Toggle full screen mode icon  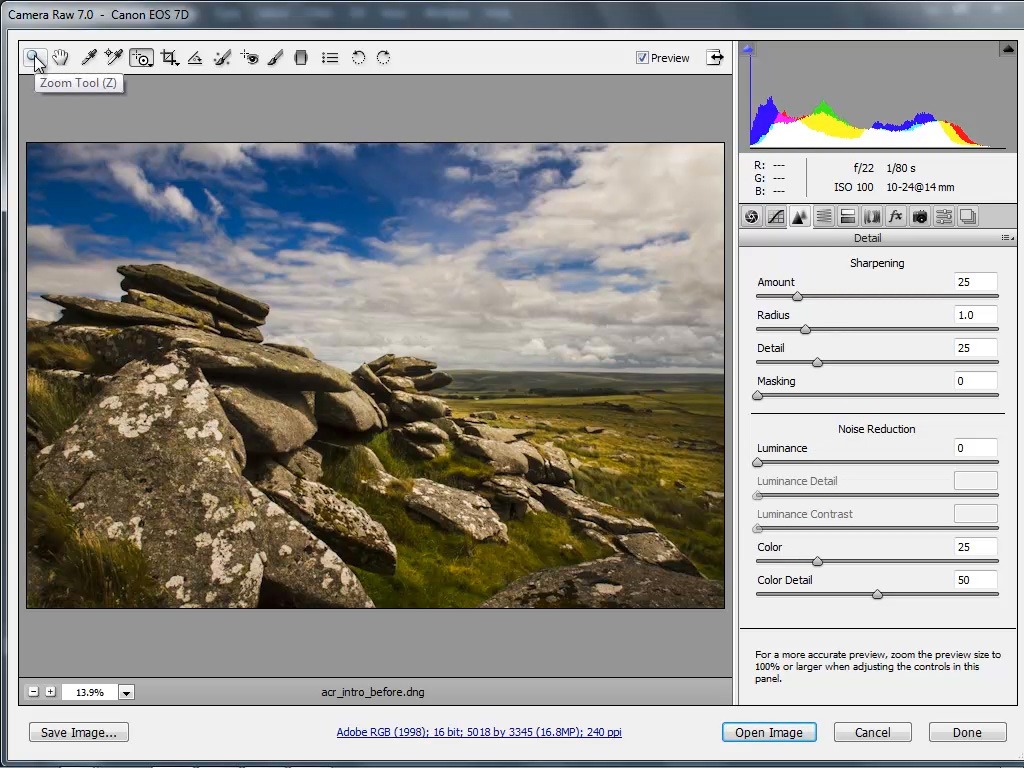click(x=715, y=57)
